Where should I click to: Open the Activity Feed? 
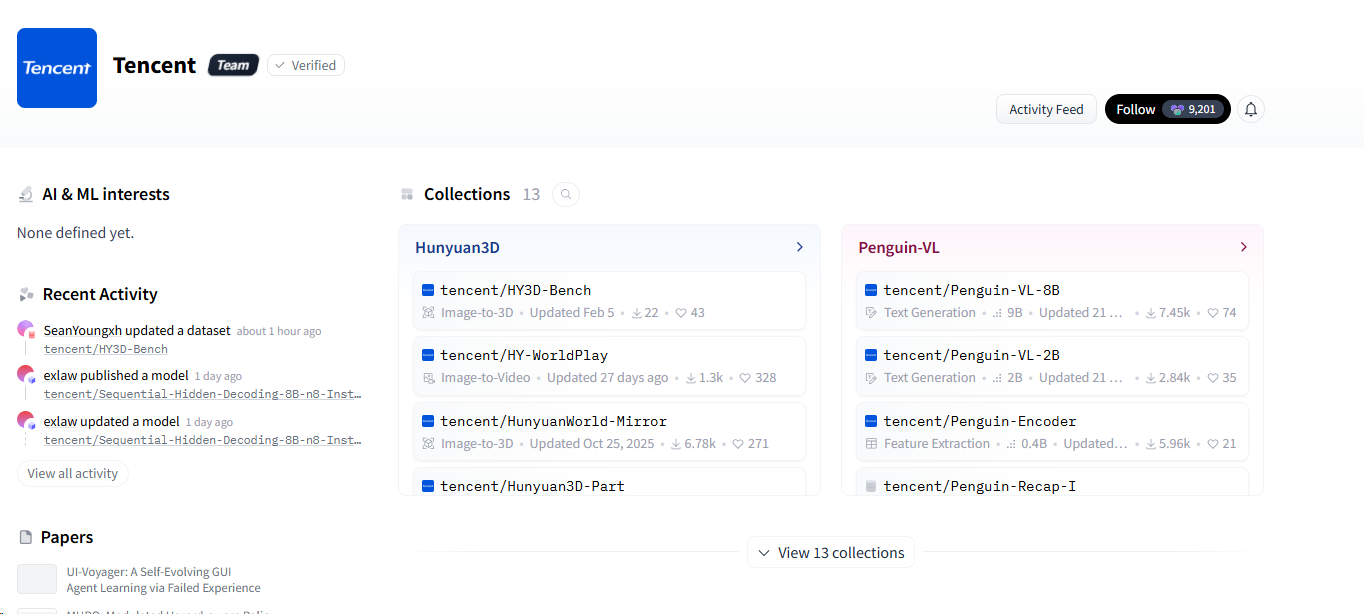tap(1046, 110)
